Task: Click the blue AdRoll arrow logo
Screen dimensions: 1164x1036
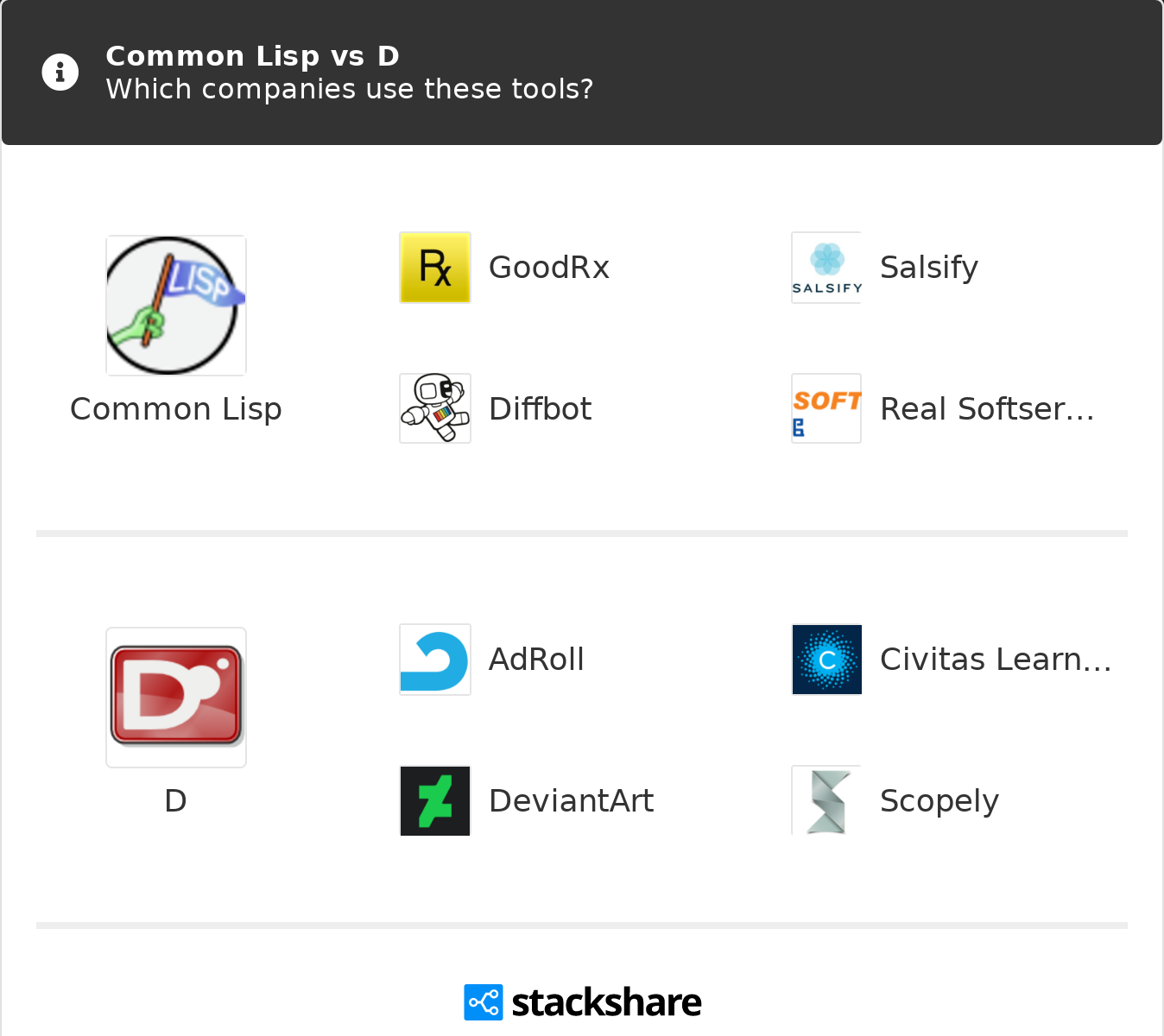Action: click(x=435, y=660)
